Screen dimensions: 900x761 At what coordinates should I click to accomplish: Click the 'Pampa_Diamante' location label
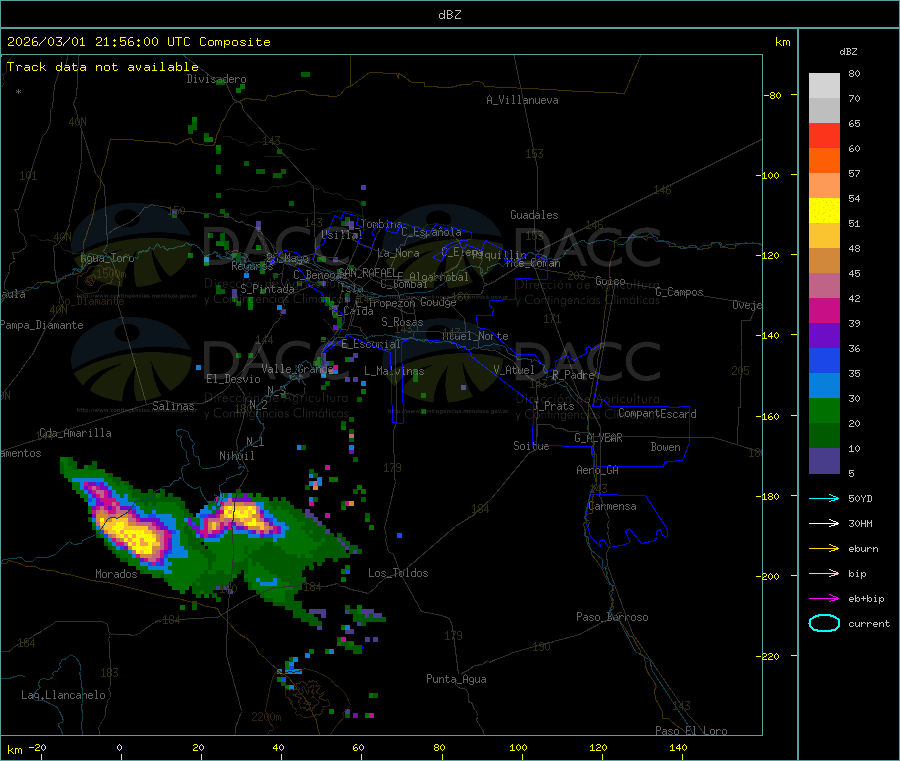[x=42, y=325]
